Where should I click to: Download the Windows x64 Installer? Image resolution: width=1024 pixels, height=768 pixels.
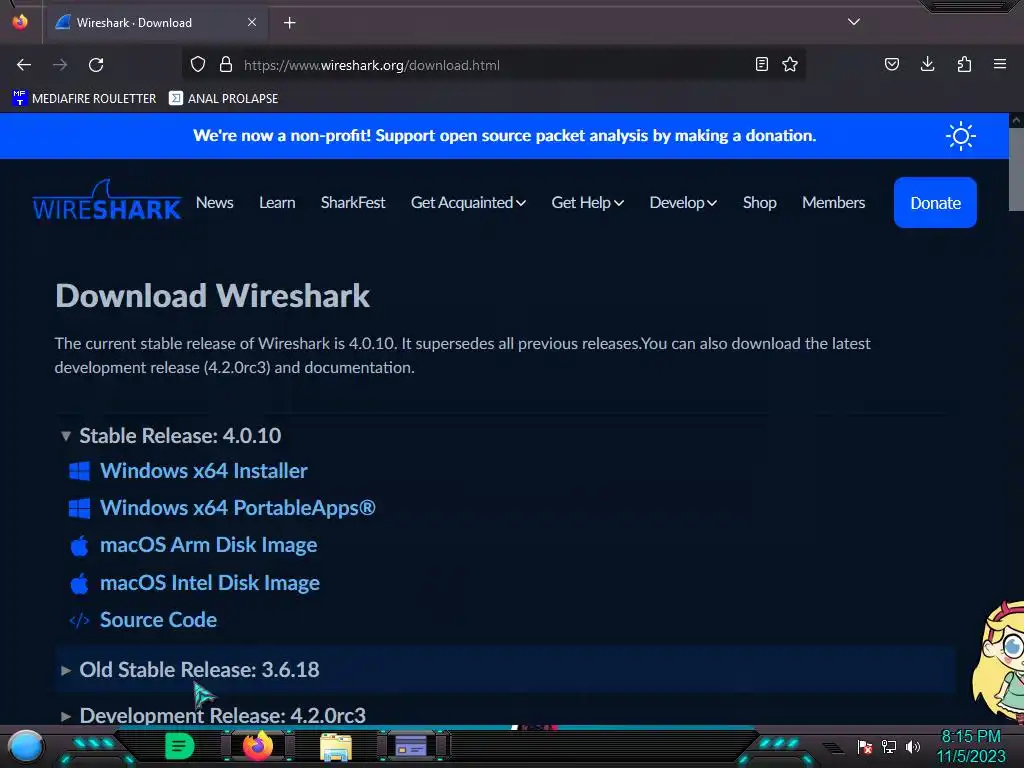[204, 471]
